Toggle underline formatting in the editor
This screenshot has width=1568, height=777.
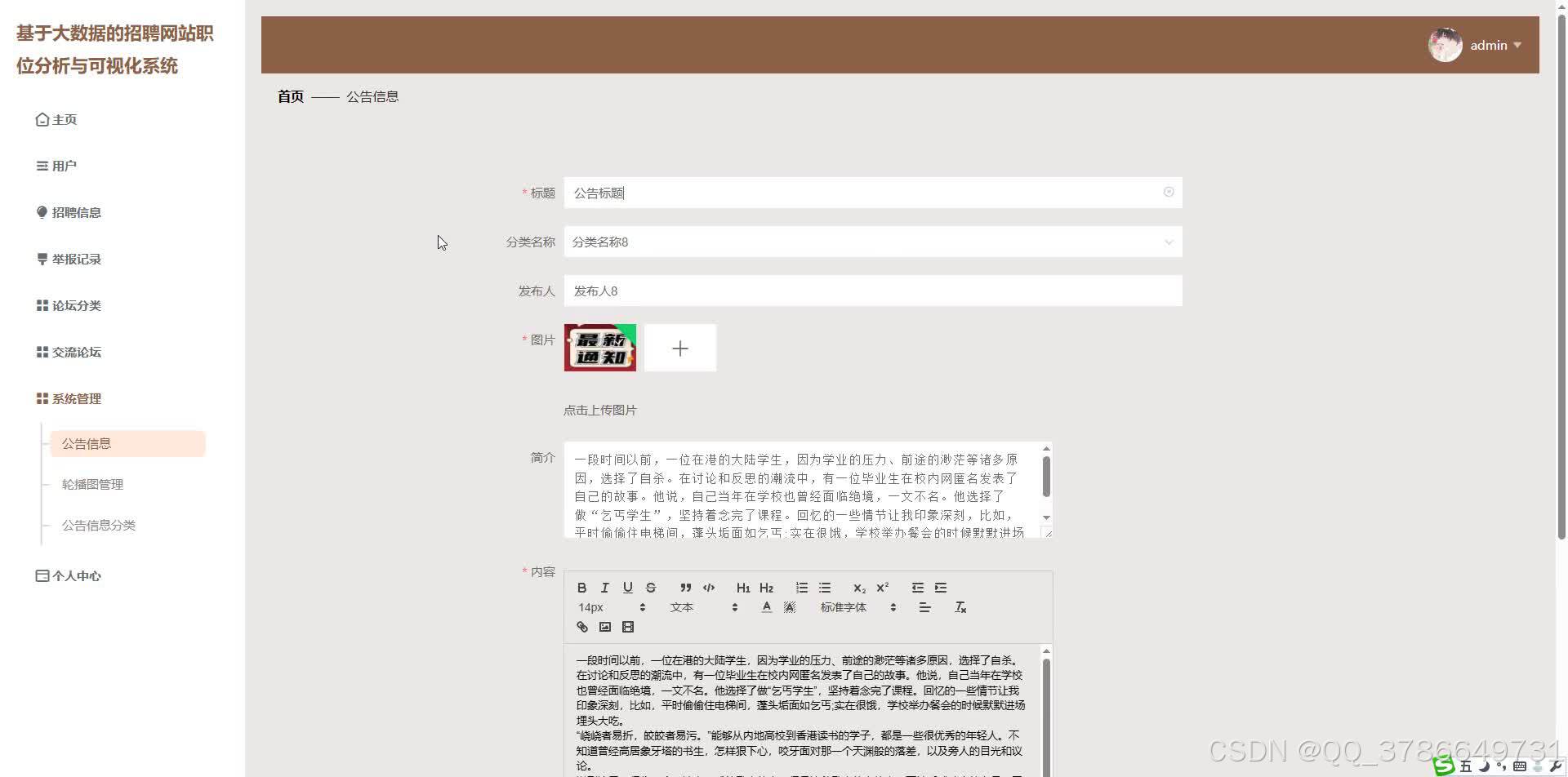point(627,588)
